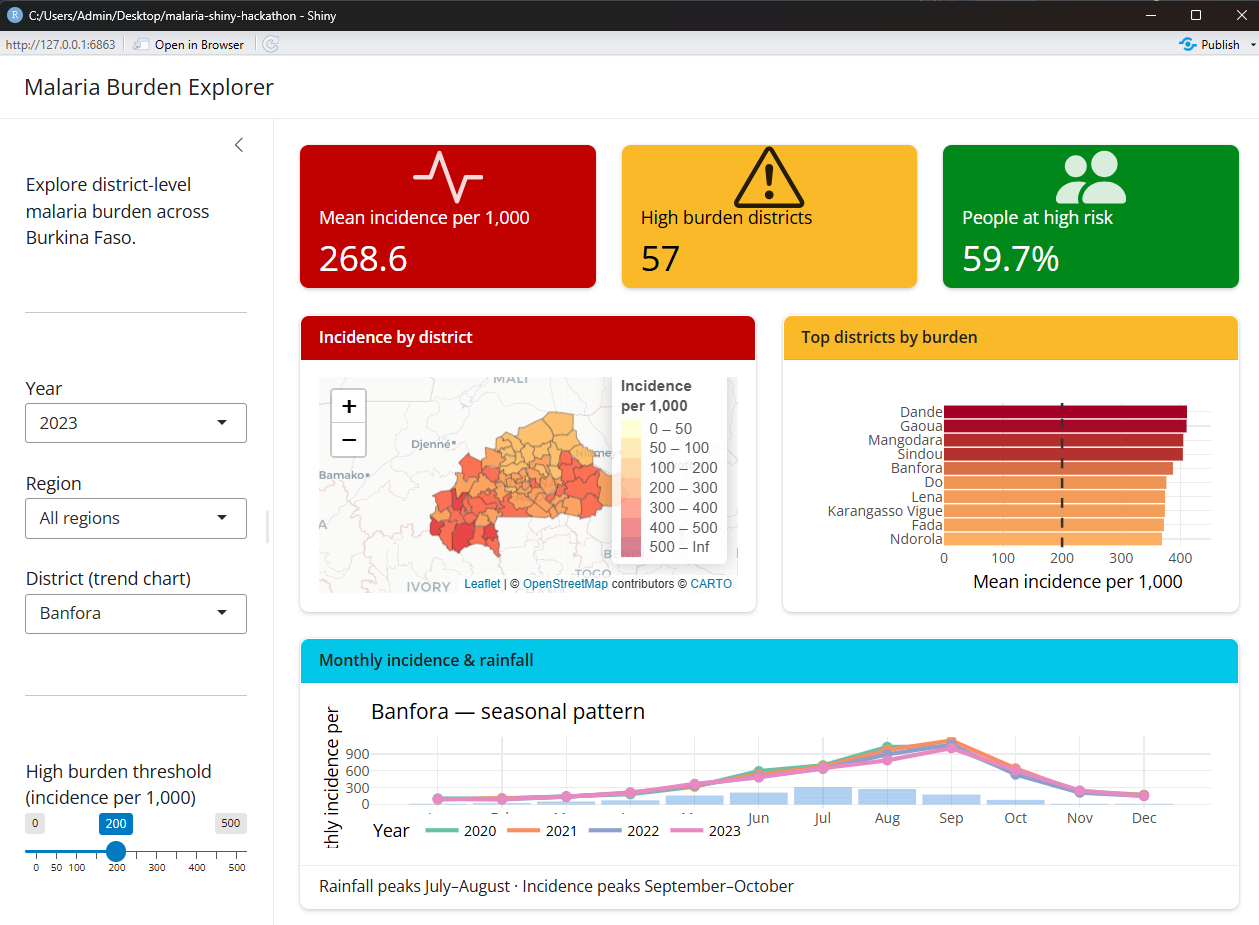Open the OpenStreetMap link
Image resolution: width=1259 pixels, height=925 pixels.
(565, 583)
